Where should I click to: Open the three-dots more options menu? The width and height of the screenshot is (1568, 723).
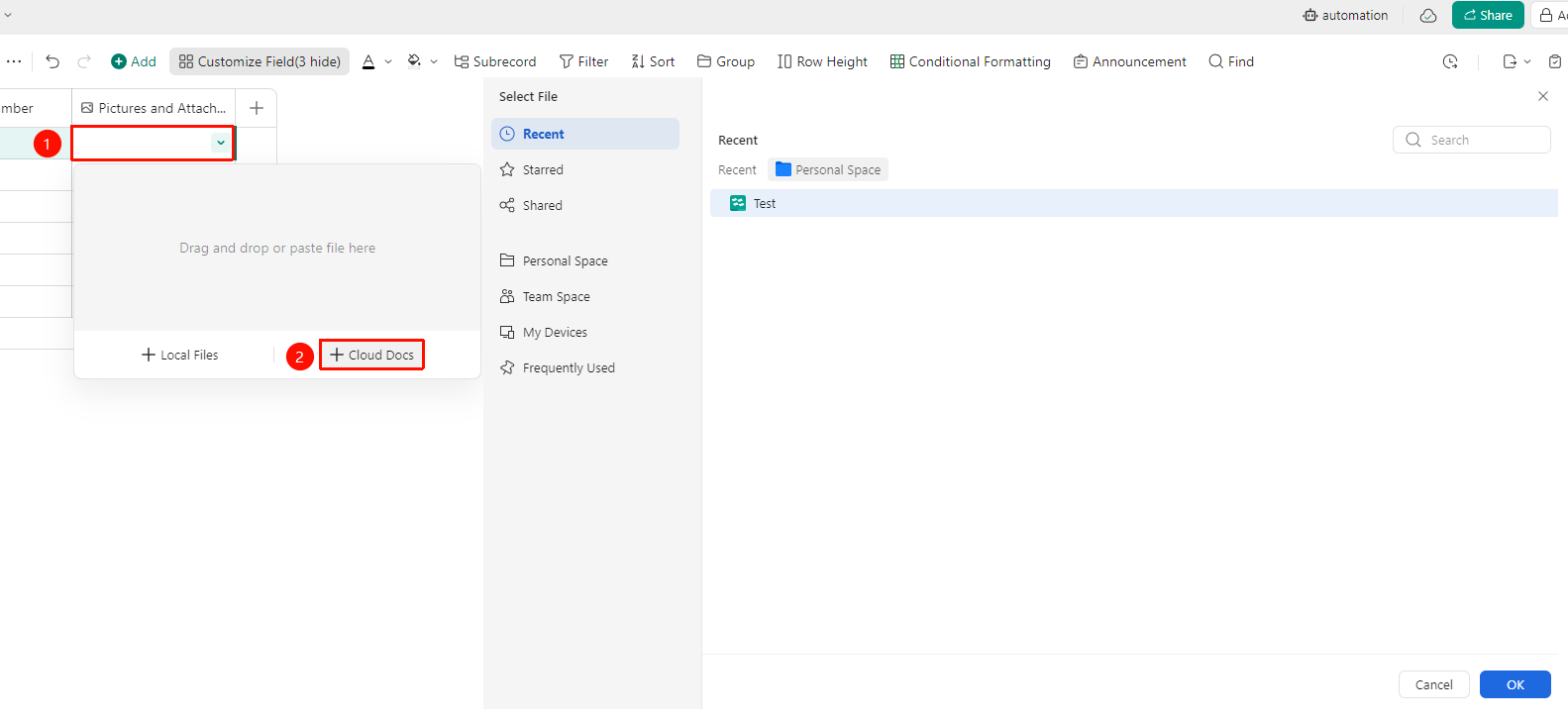coord(14,61)
